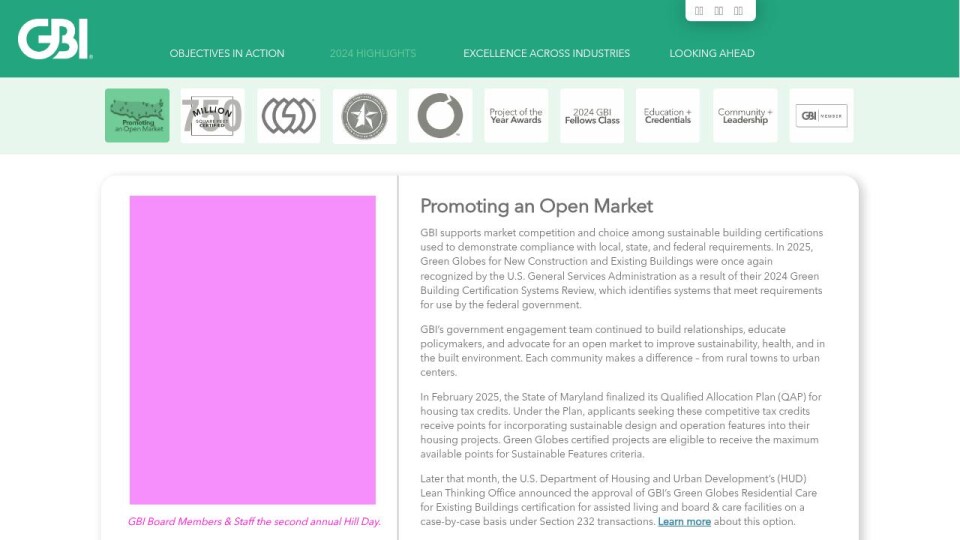Go to the 2024 Highlights section
Viewport: 960px width, 540px height.
point(373,53)
